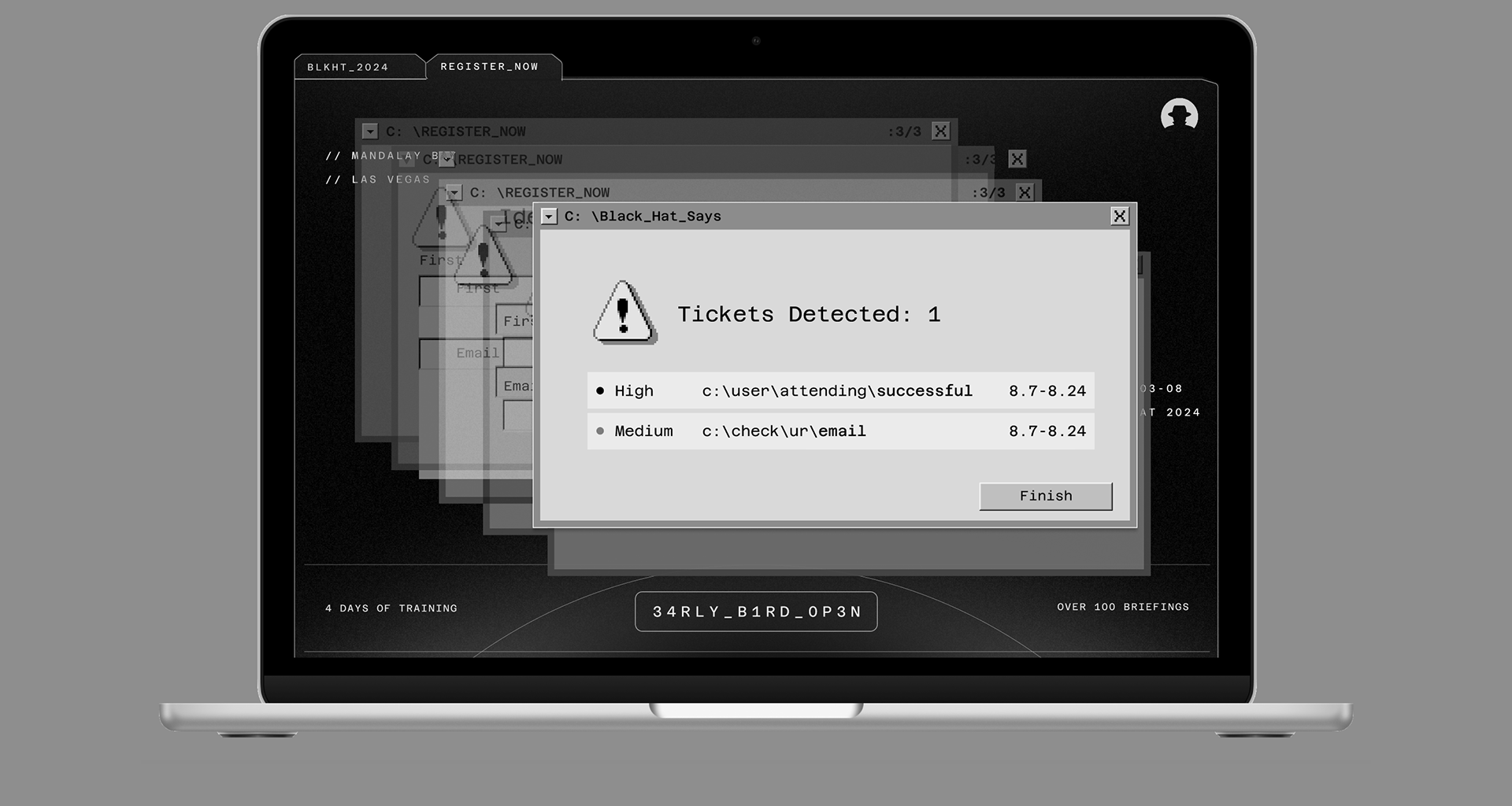Select the High c:\user\attending\successful row
Image resolution: width=1512 pixels, height=806 pixels.
coord(840,390)
